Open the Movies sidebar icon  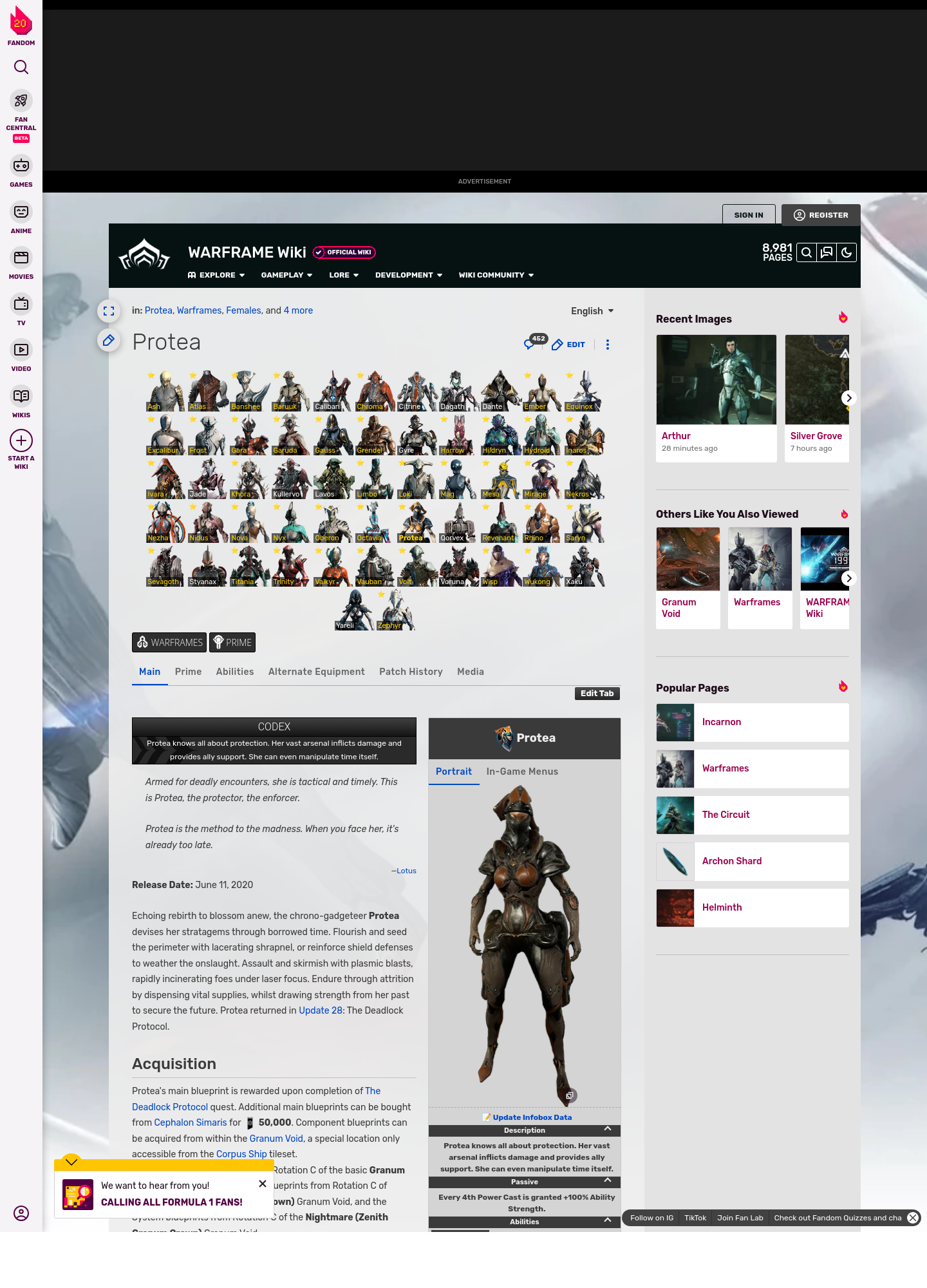click(21, 258)
